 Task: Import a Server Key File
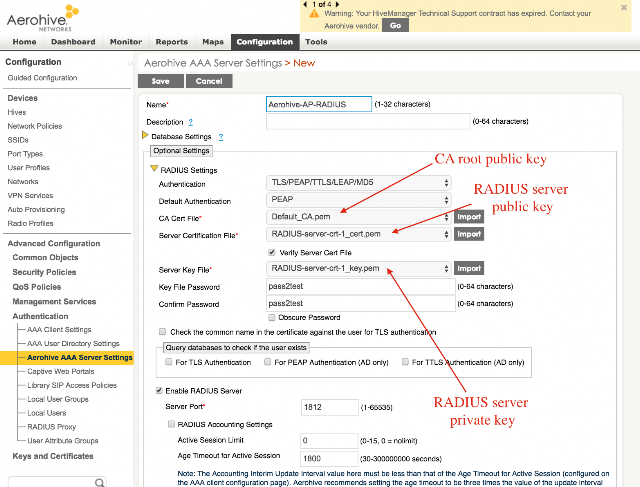point(469,268)
